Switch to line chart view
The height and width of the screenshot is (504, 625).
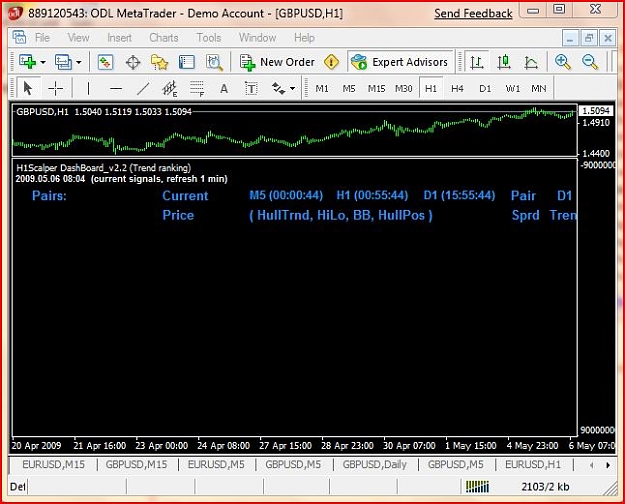tap(531, 63)
